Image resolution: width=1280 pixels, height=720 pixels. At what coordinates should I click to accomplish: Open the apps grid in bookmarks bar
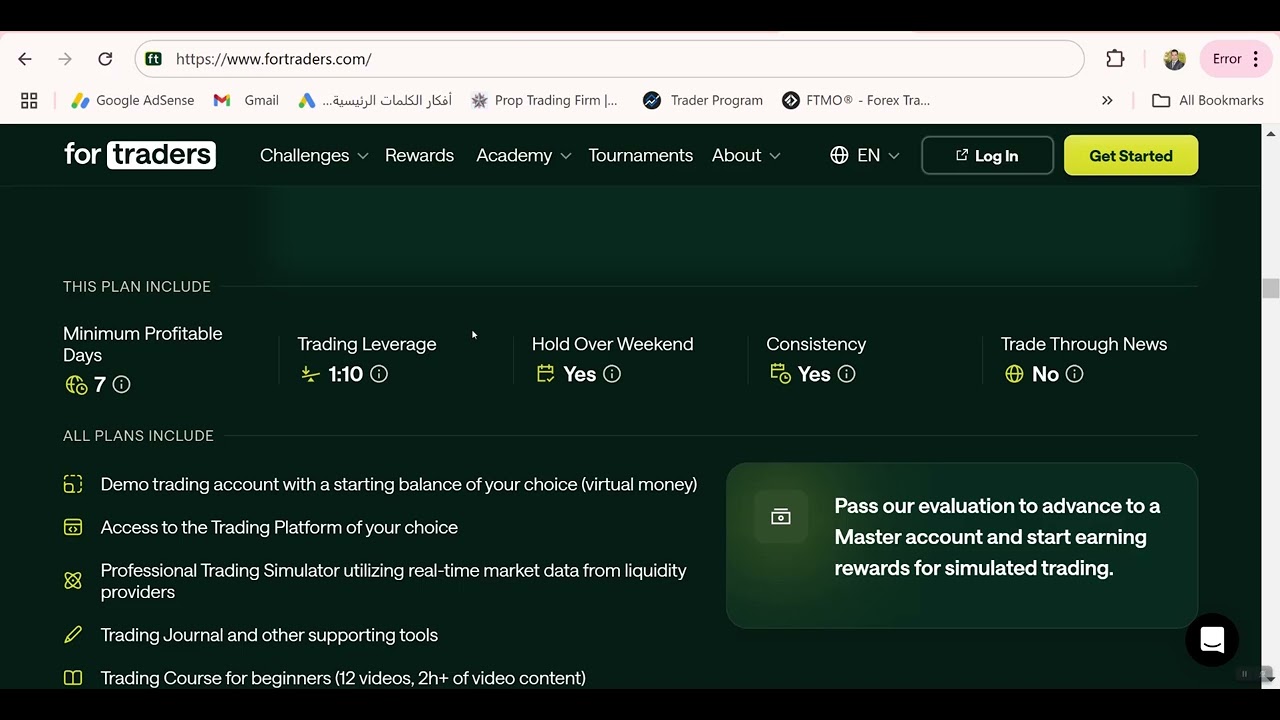tap(29, 100)
